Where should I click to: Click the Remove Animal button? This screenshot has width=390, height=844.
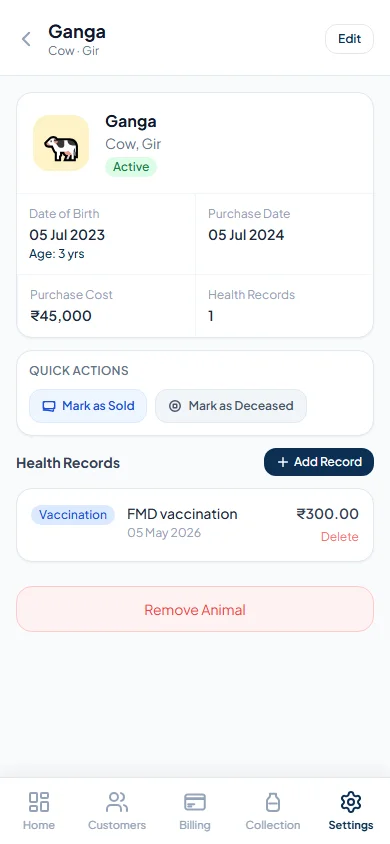click(x=195, y=609)
